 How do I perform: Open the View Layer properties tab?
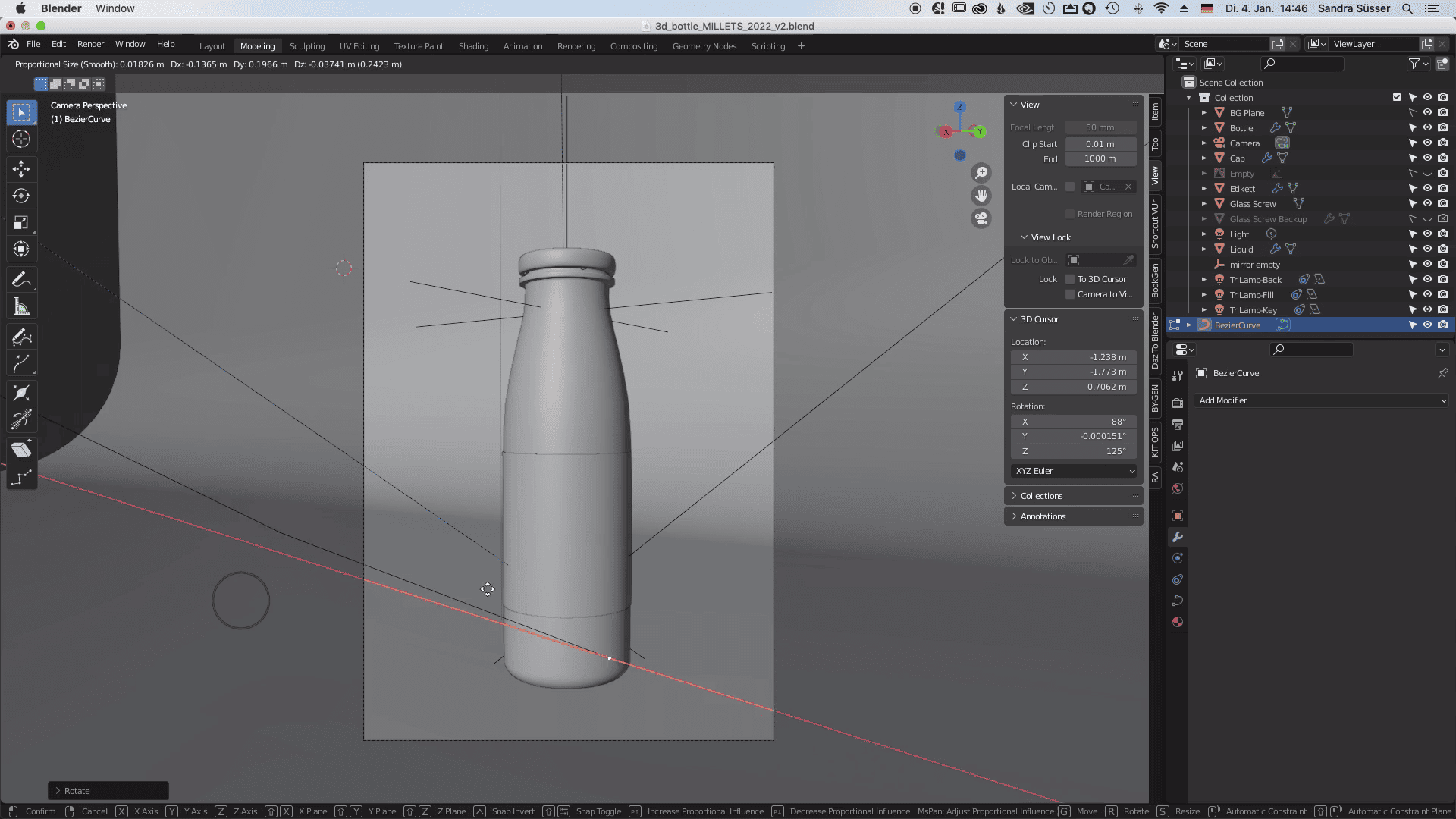pyautogui.click(x=1178, y=446)
